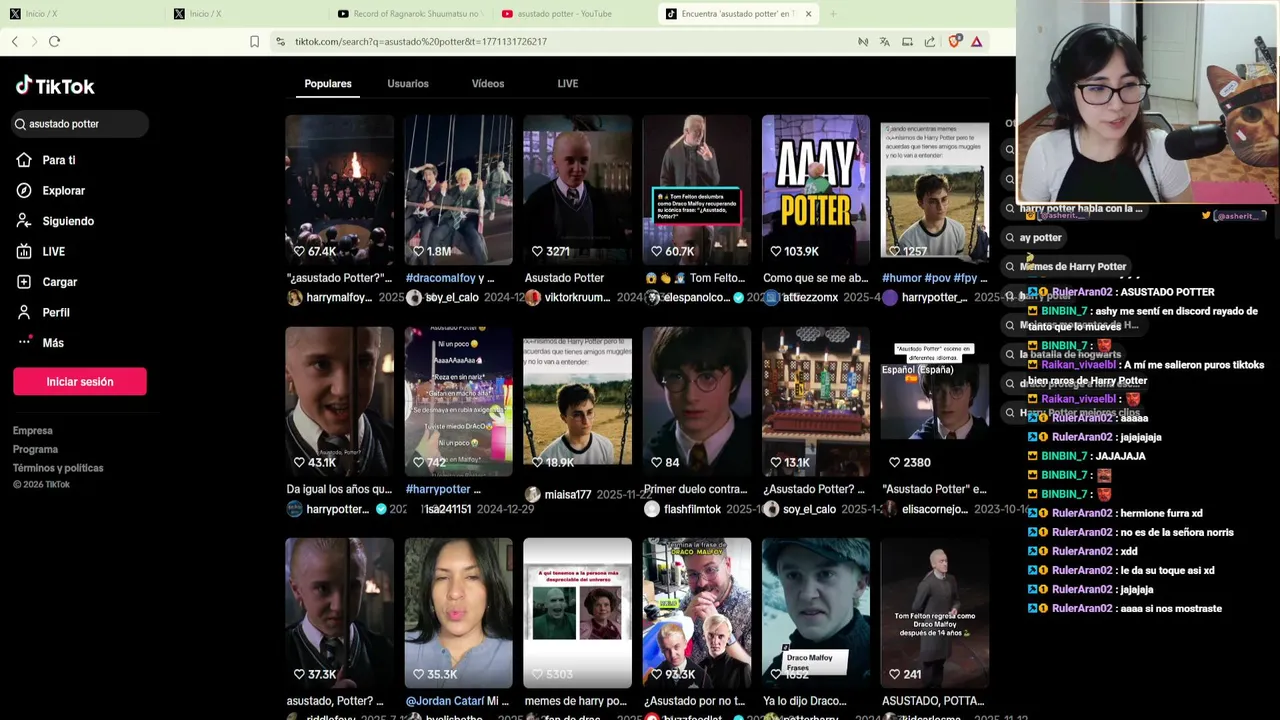Select the Populares results tab
Image resolution: width=1280 pixels, height=720 pixels.
(328, 84)
